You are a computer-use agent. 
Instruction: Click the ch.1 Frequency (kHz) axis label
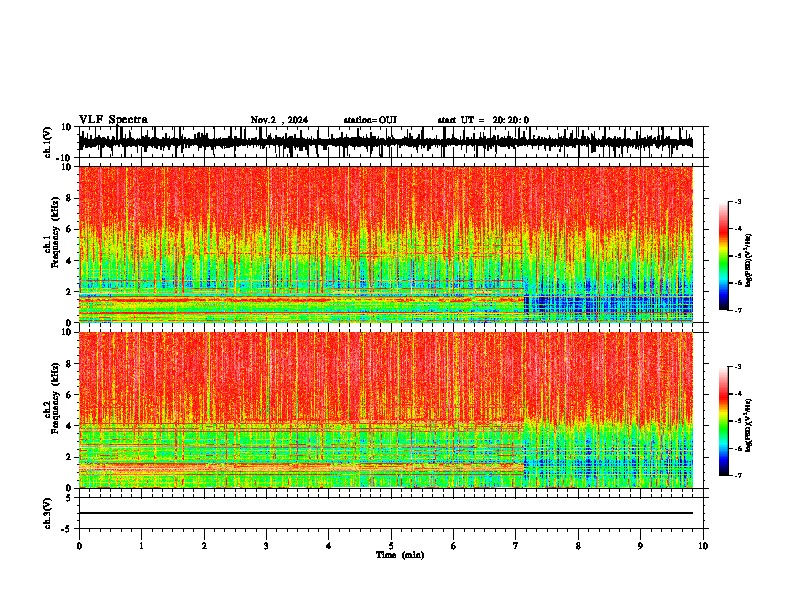[52, 232]
